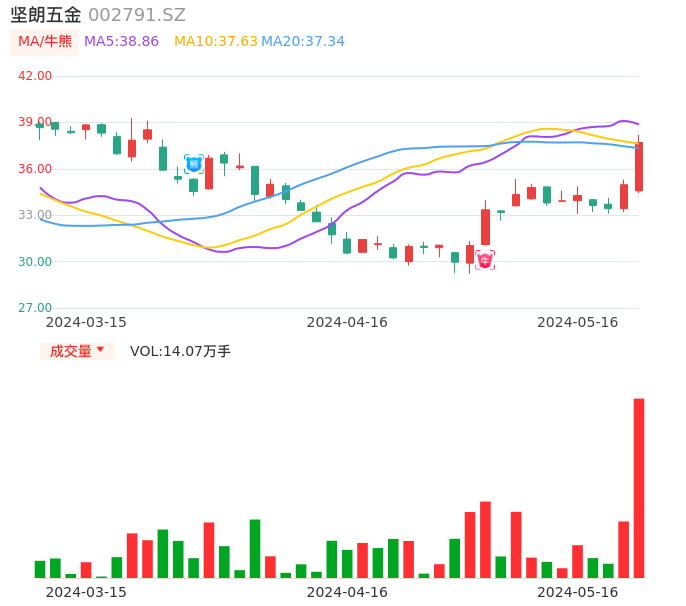Click the 2024-05-16 date label under volume chart
Screen dimensions: 686x606
tap(578, 592)
